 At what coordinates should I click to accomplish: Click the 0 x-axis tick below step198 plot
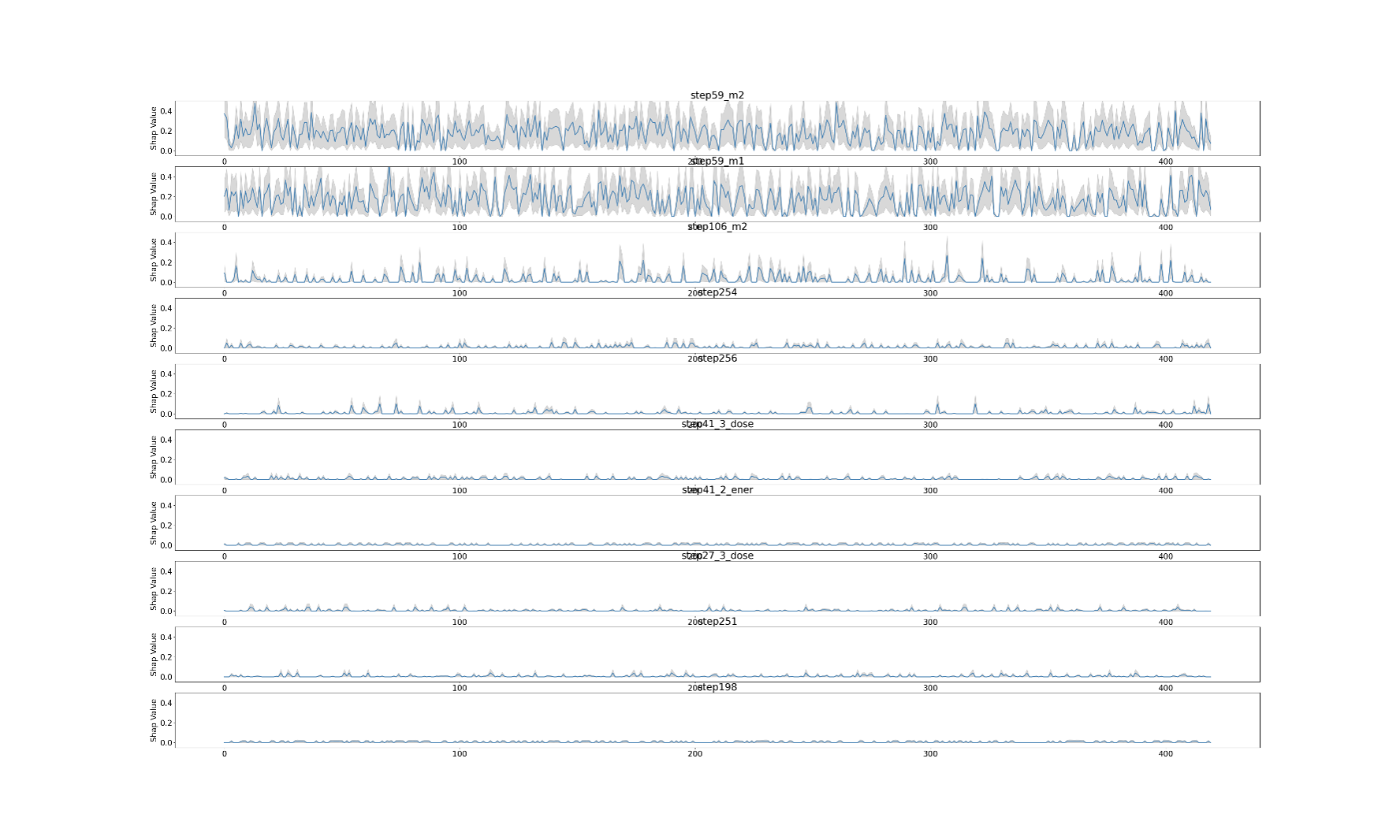(224, 754)
